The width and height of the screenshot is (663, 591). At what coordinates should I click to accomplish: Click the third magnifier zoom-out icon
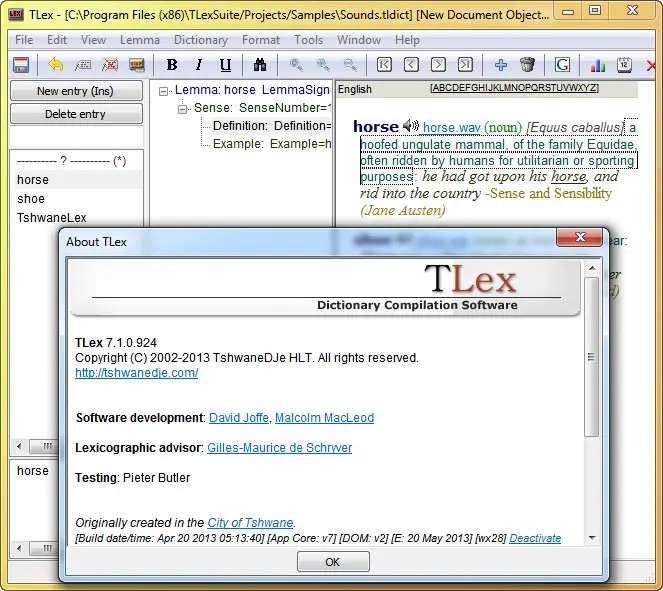pyautogui.click(x=350, y=65)
